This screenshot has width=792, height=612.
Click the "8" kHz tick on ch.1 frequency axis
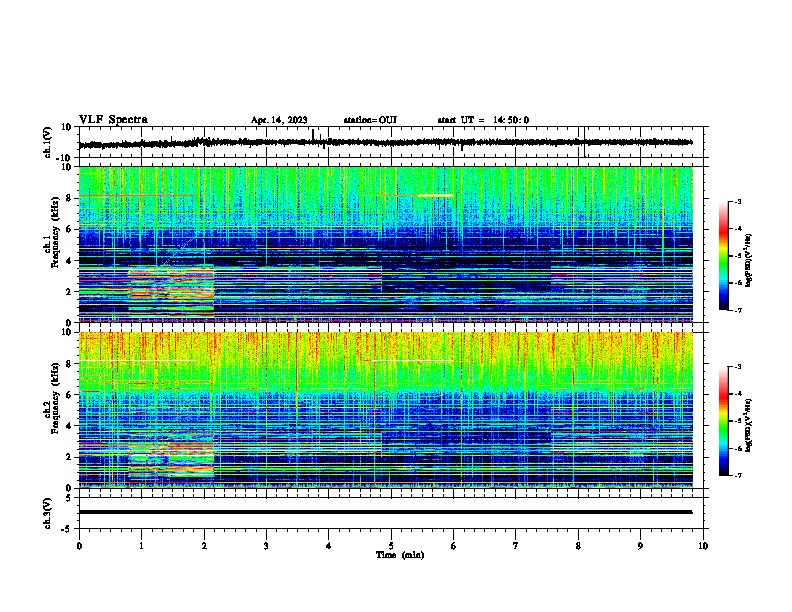(x=70, y=198)
